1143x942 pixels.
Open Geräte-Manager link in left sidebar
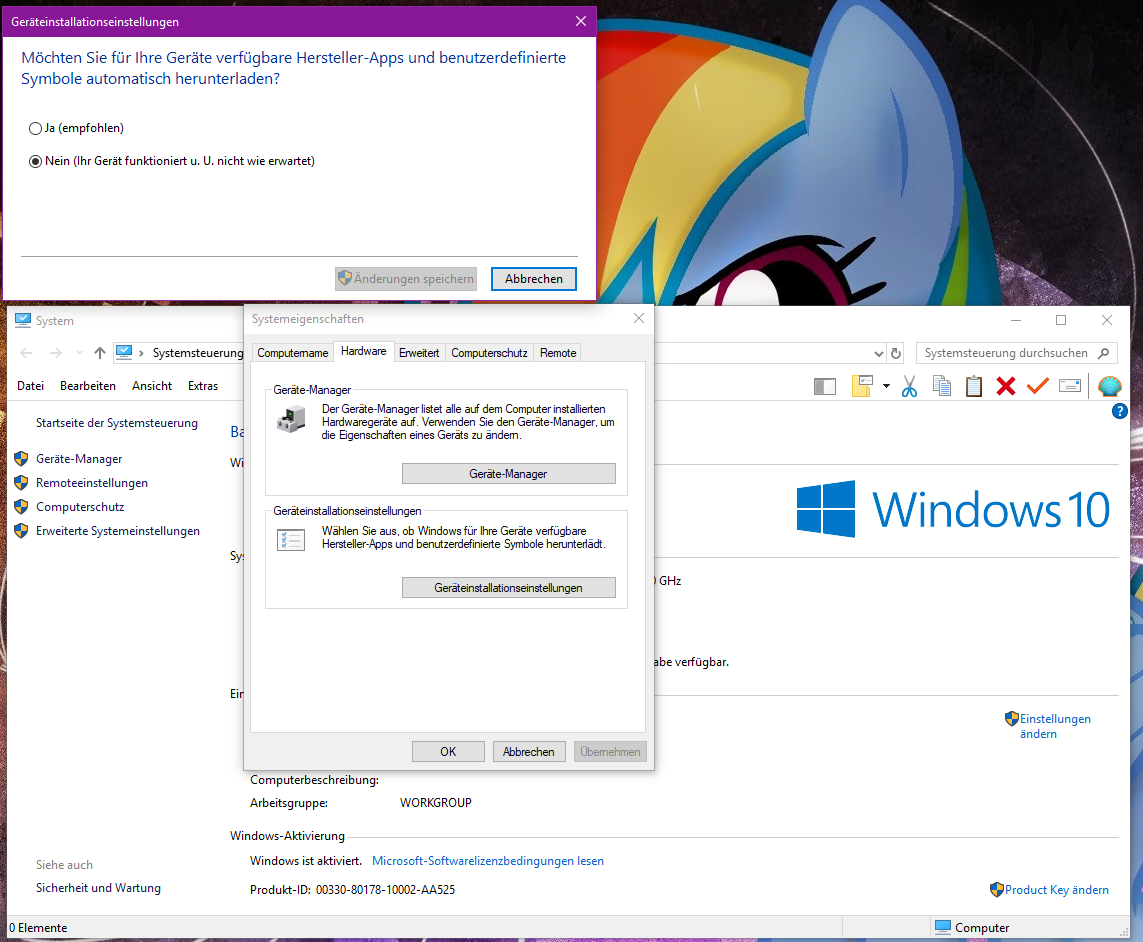click(x=79, y=459)
